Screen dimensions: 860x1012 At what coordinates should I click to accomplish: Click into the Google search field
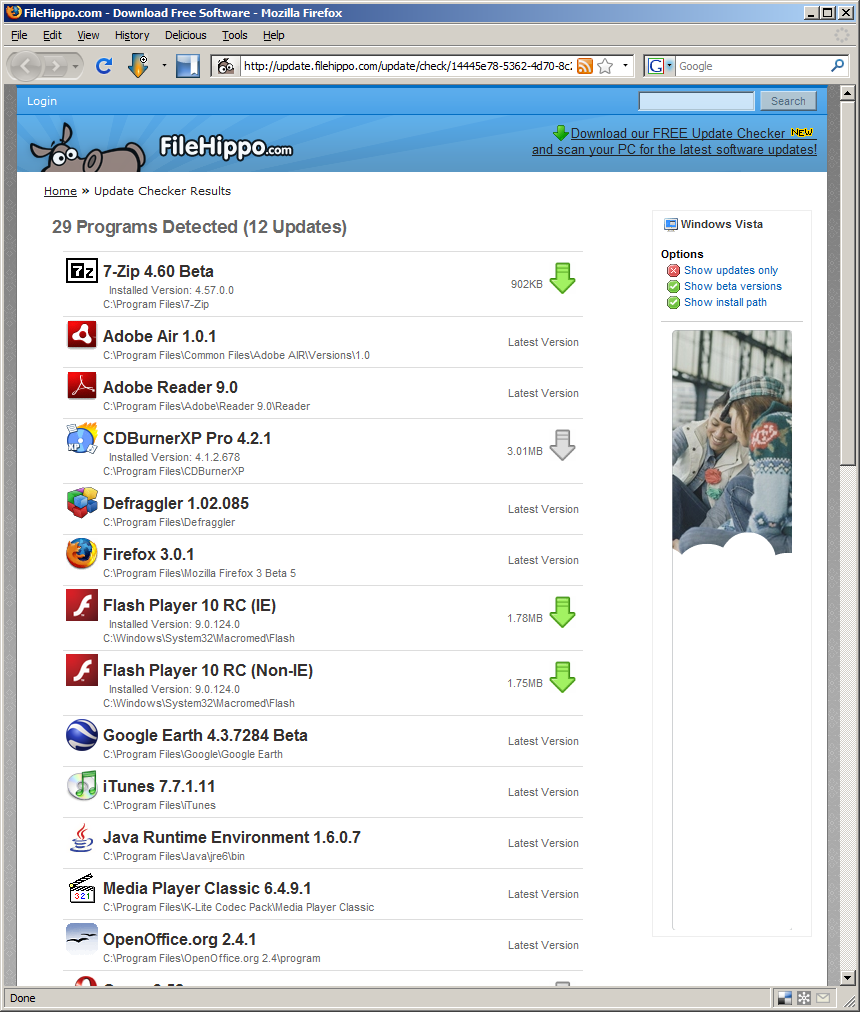click(753, 66)
